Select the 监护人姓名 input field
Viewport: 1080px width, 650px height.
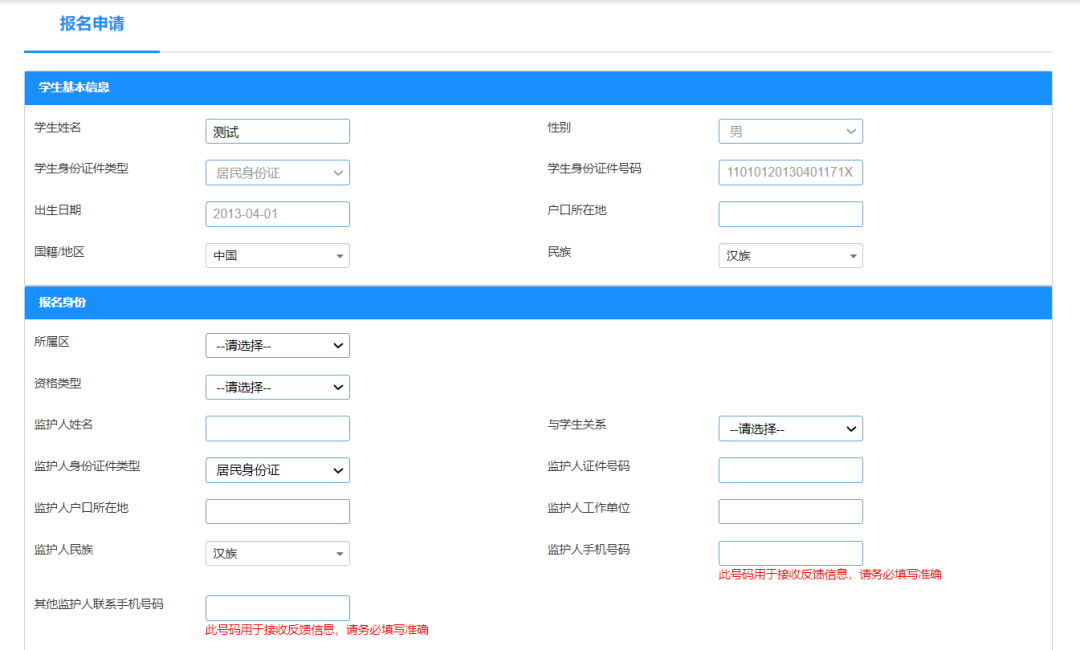(x=277, y=428)
